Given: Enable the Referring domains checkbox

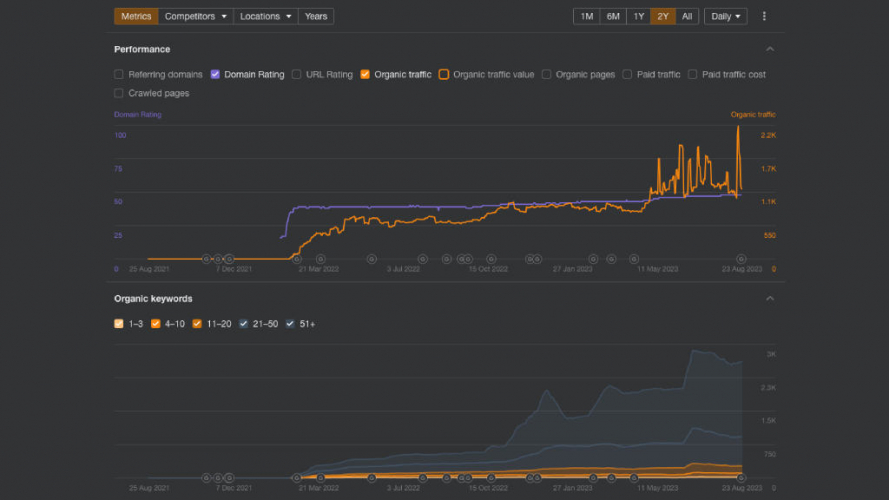Looking at the screenshot, I should (119, 74).
